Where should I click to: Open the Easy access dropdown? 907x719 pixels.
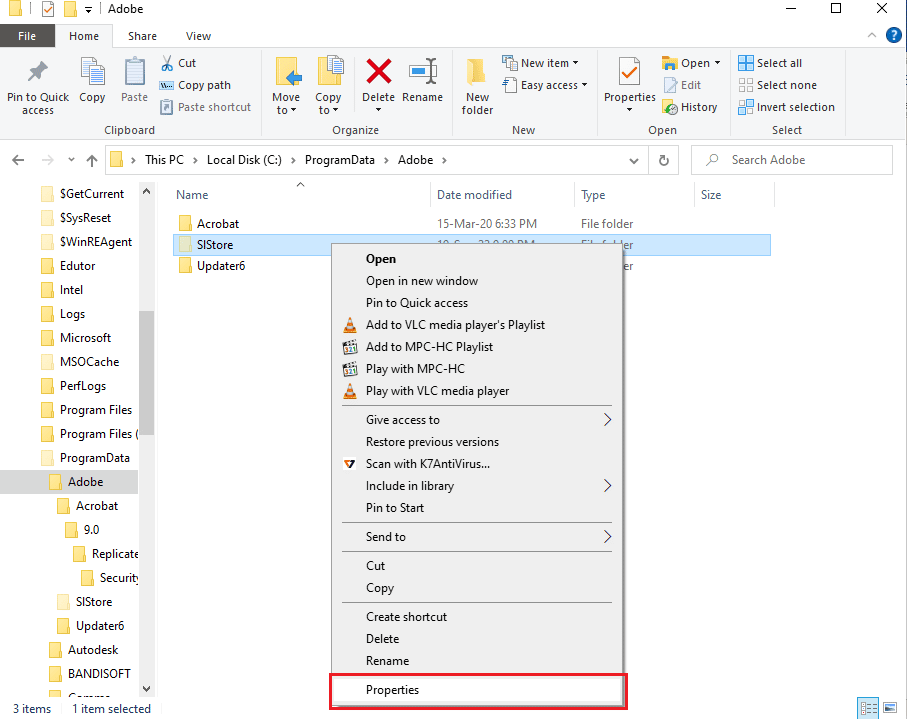pyautogui.click(x=584, y=85)
